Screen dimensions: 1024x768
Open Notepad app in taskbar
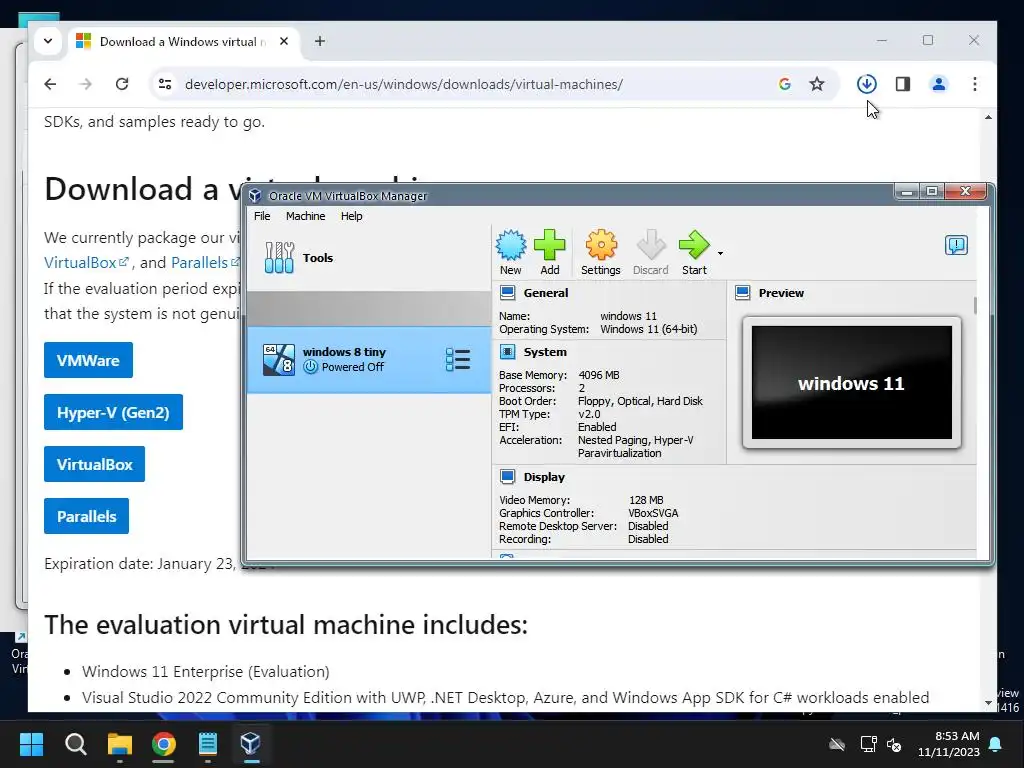[208, 744]
